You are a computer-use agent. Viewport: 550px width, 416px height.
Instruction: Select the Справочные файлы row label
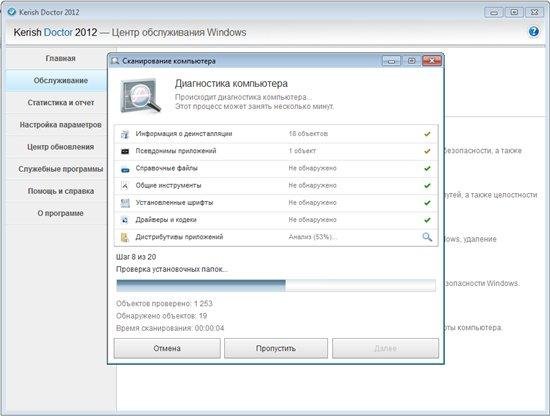166,168
